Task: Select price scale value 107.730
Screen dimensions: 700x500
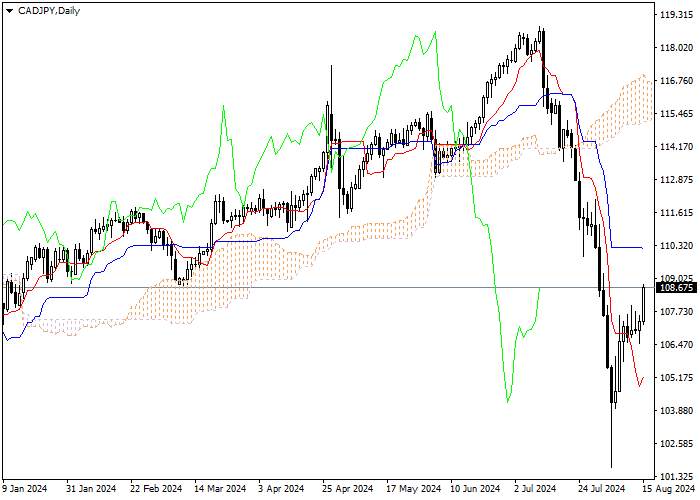Action: (x=676, y=312)
